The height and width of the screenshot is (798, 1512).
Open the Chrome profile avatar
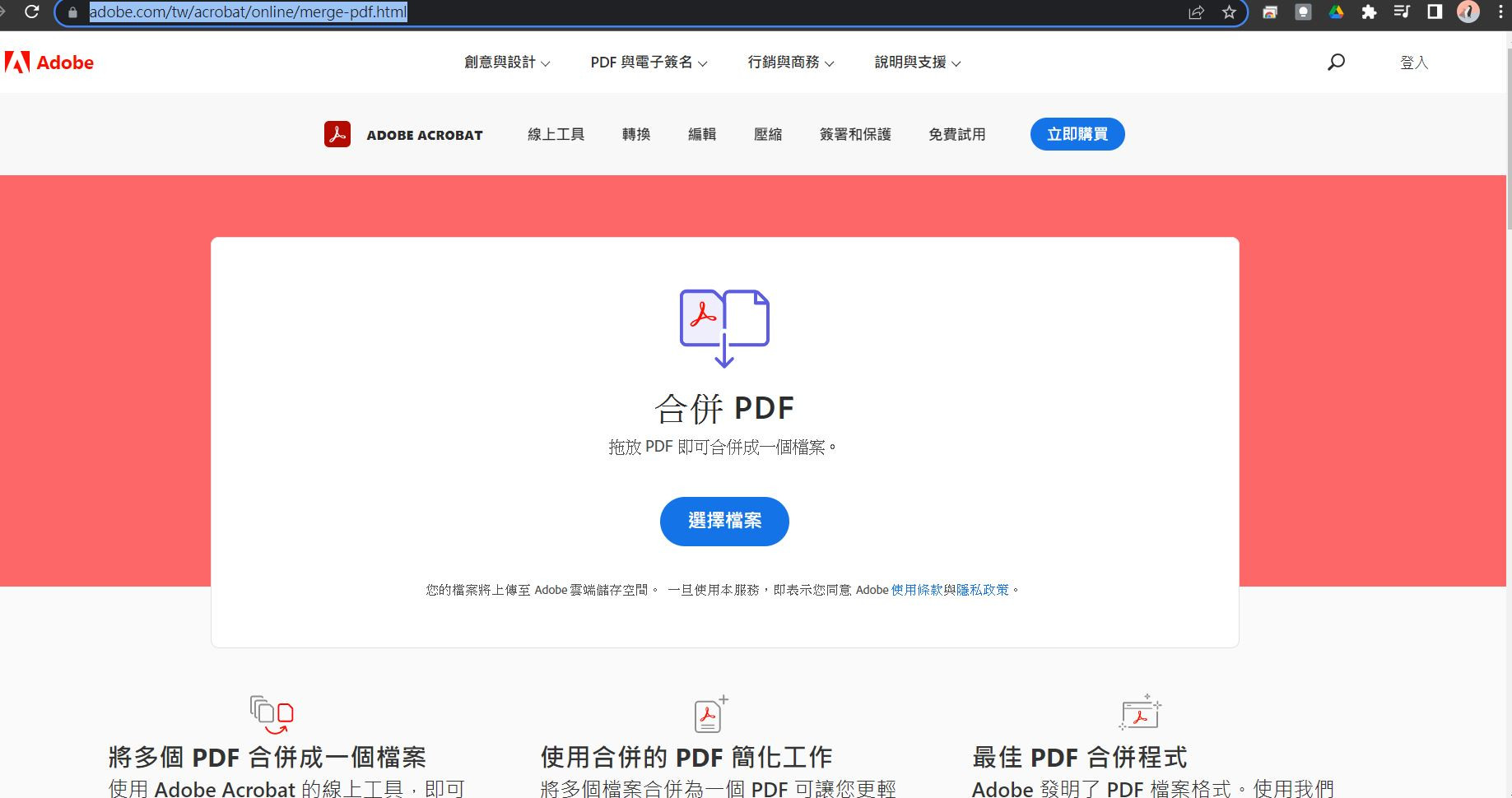click(1468, 12)
